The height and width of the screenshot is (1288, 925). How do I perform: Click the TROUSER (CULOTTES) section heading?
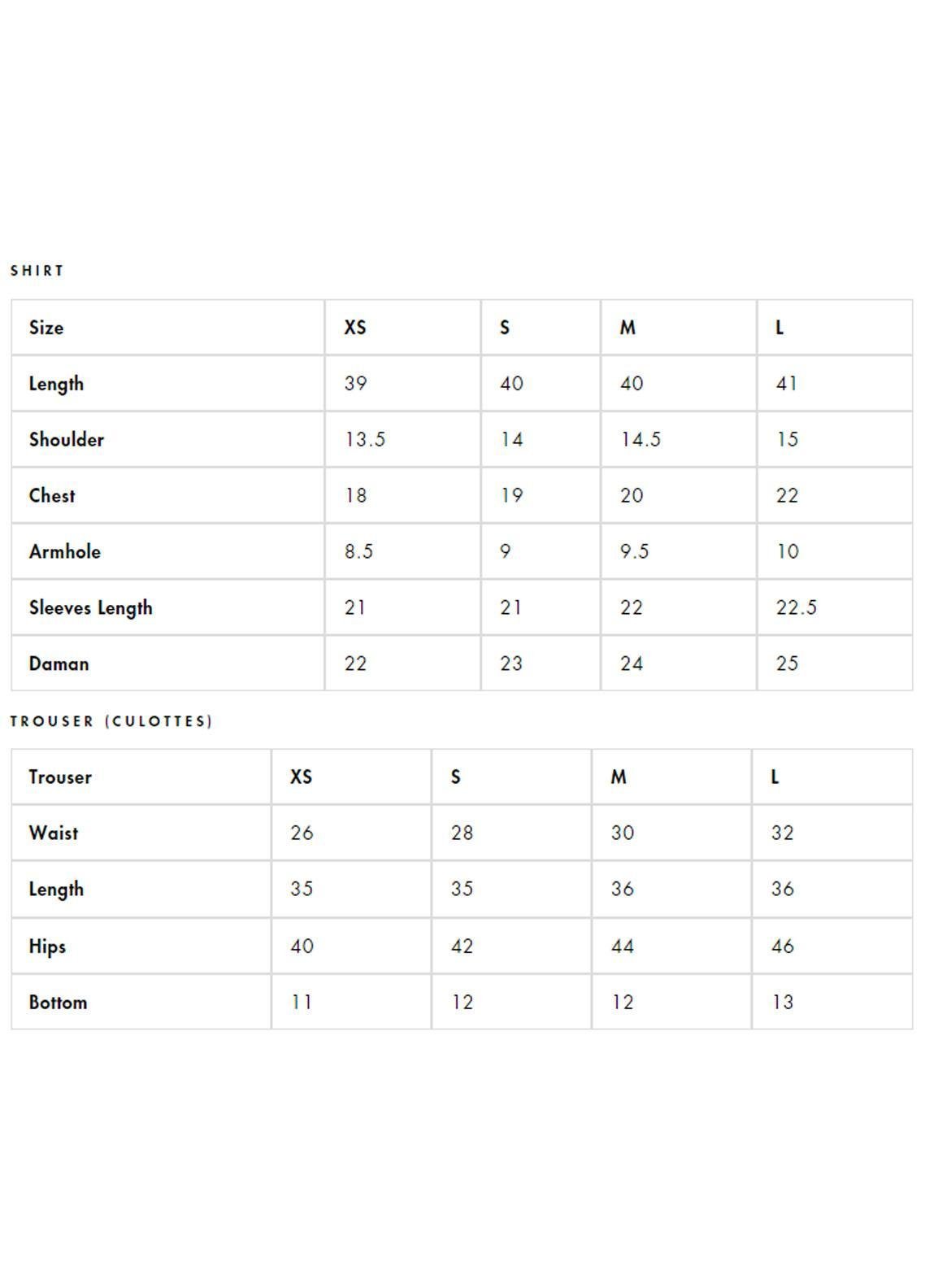111,721
